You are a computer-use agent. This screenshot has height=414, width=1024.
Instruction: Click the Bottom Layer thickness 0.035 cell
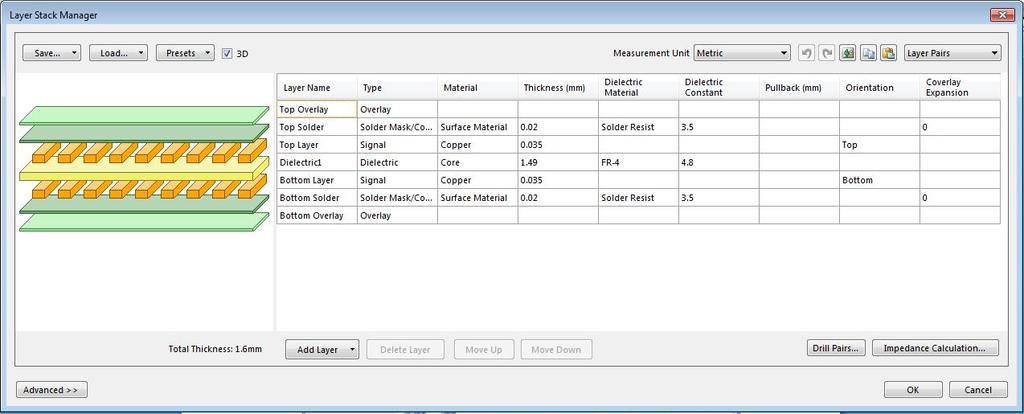558,180
